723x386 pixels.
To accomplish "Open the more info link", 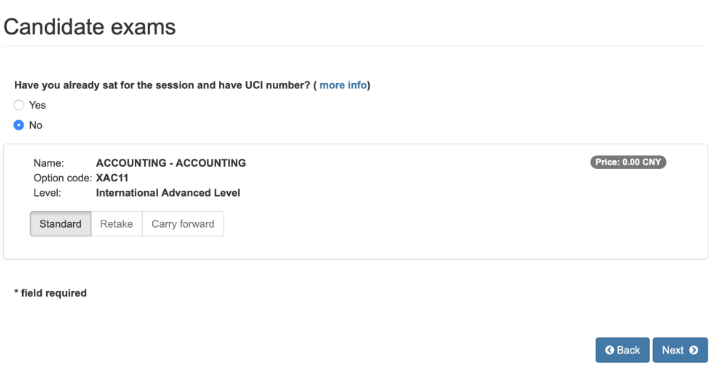I will click(x=343, y=85).
